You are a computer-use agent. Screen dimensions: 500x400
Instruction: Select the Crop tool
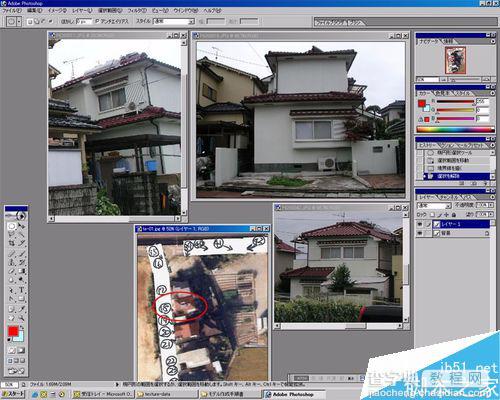(x=12, y=243)
